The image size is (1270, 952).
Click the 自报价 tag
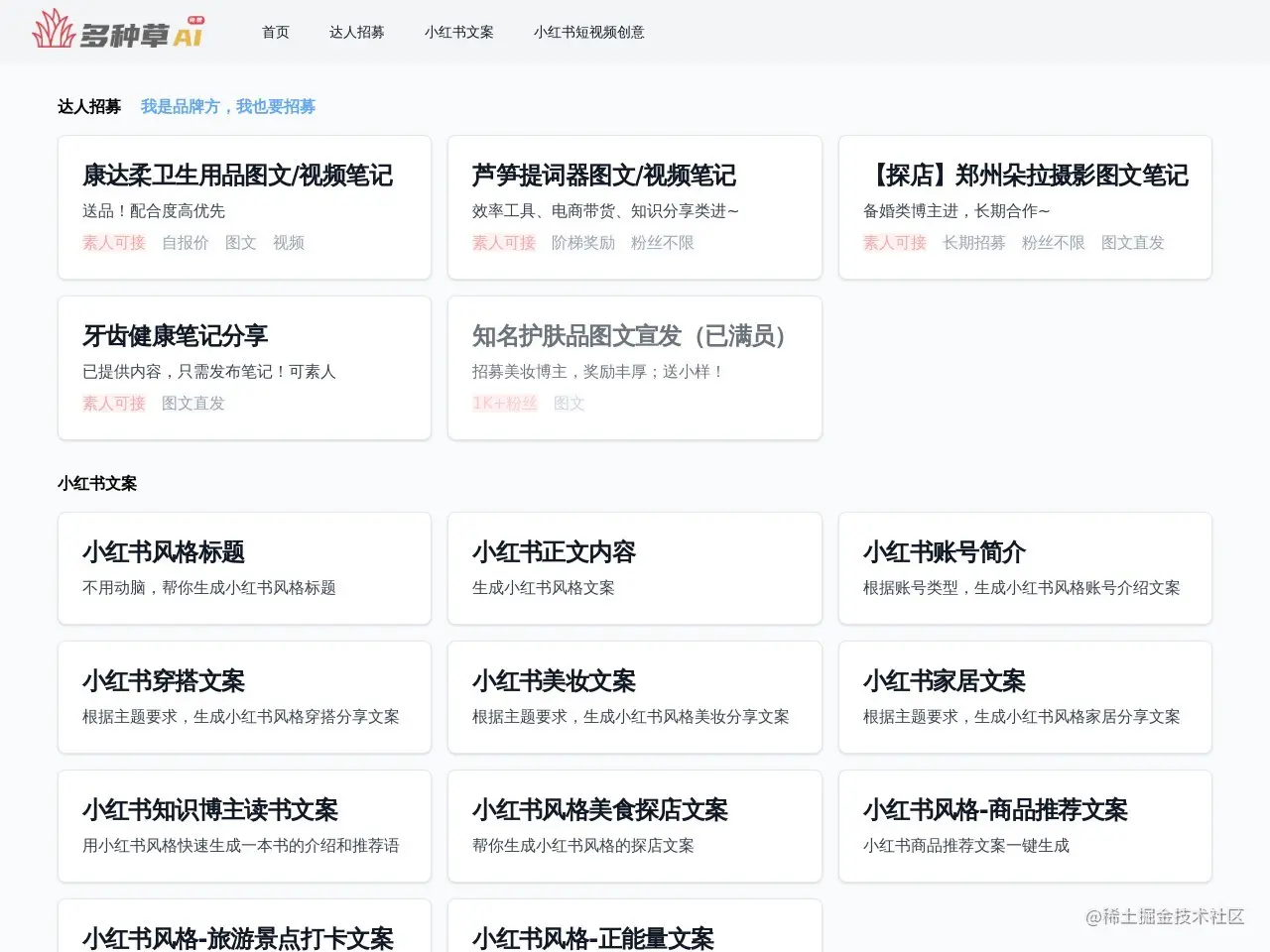[x=186, y=243]
